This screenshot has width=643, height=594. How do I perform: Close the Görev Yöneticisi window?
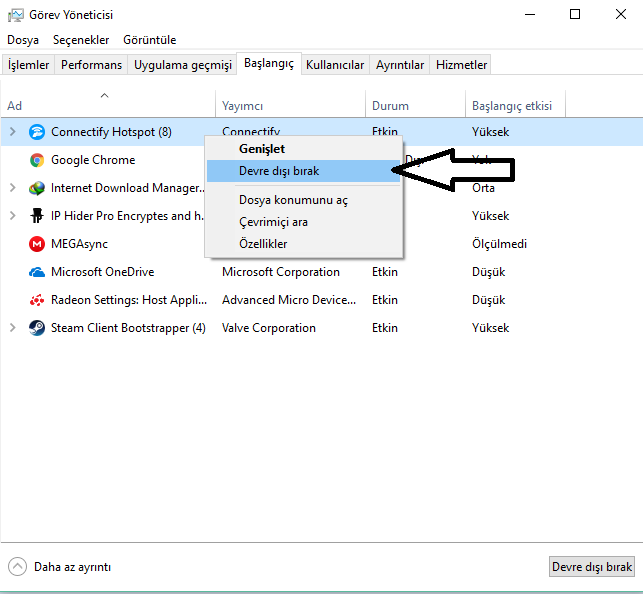(620, 14)
